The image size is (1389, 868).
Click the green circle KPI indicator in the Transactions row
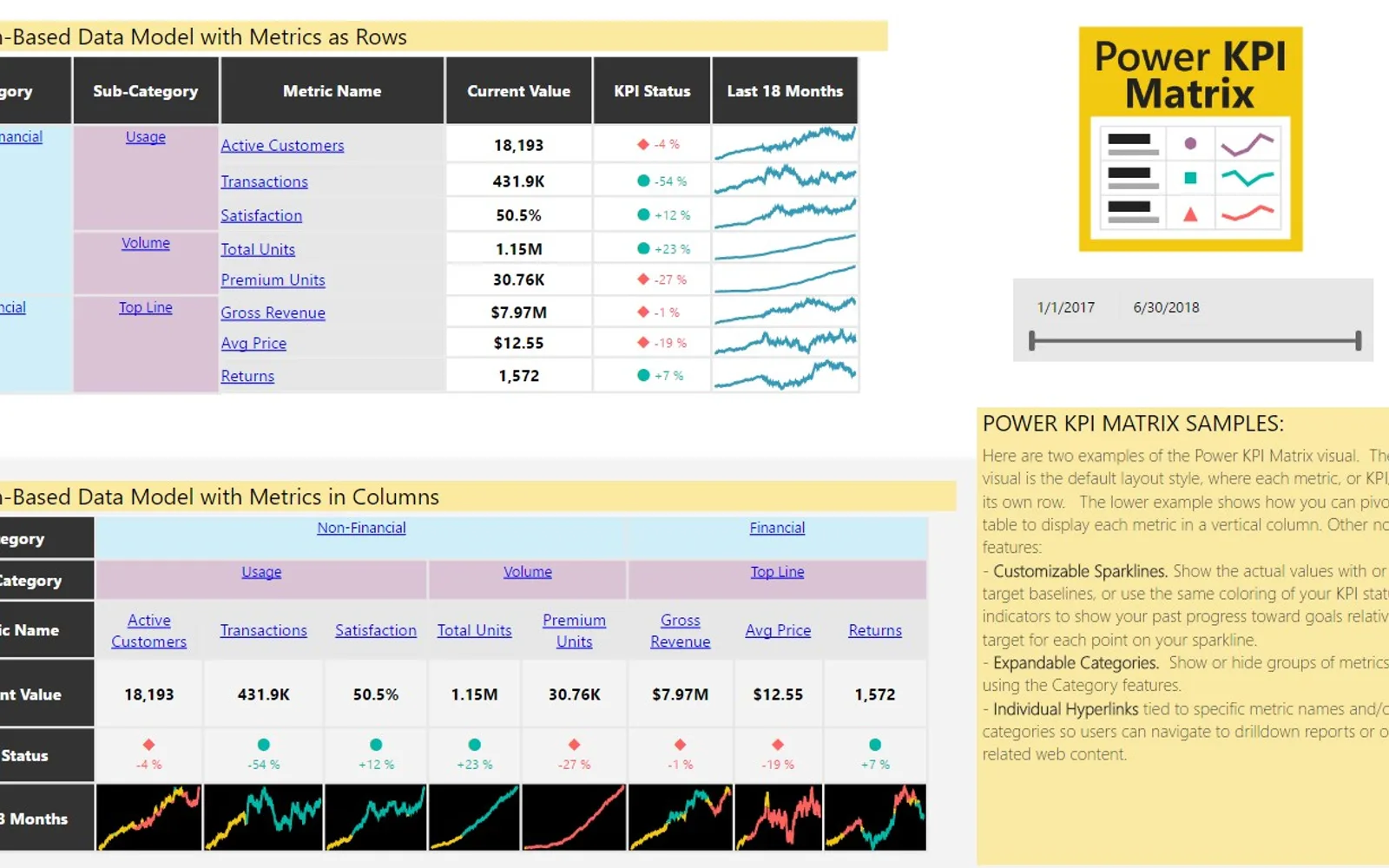(643, 181)
